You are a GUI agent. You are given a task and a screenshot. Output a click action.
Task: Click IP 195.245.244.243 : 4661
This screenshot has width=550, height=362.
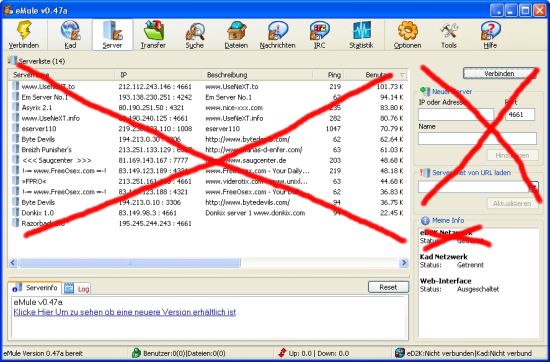(155, 223)
